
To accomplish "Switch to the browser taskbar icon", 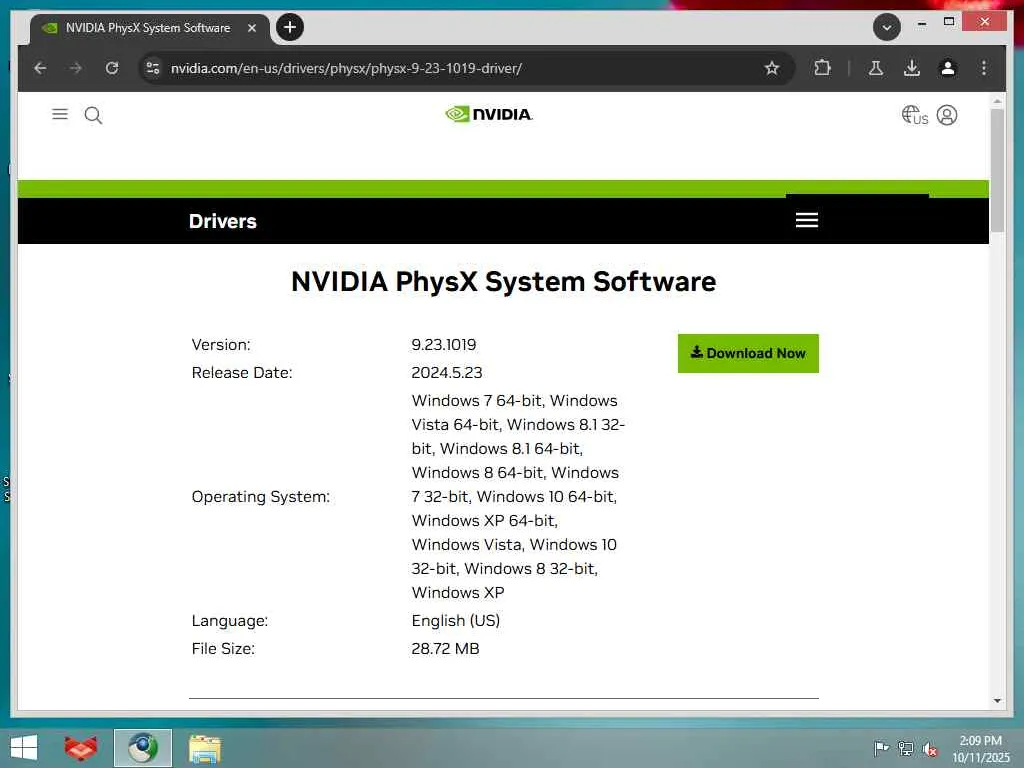I will (142, 748).
